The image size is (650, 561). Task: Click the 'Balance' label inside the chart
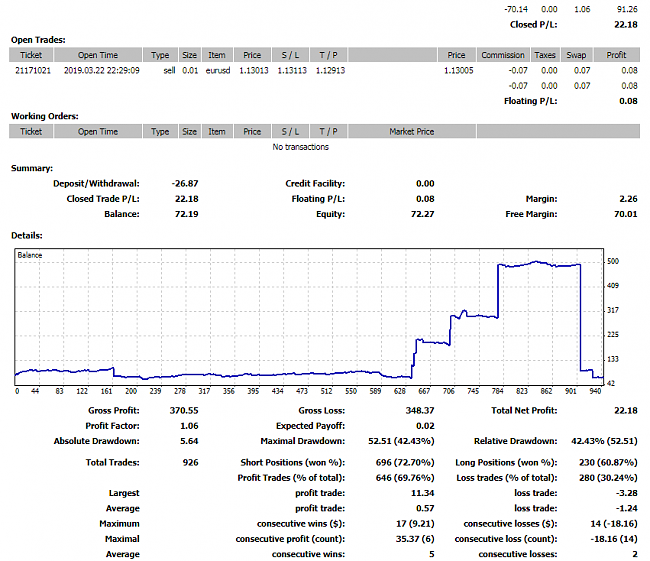[29, 255]
